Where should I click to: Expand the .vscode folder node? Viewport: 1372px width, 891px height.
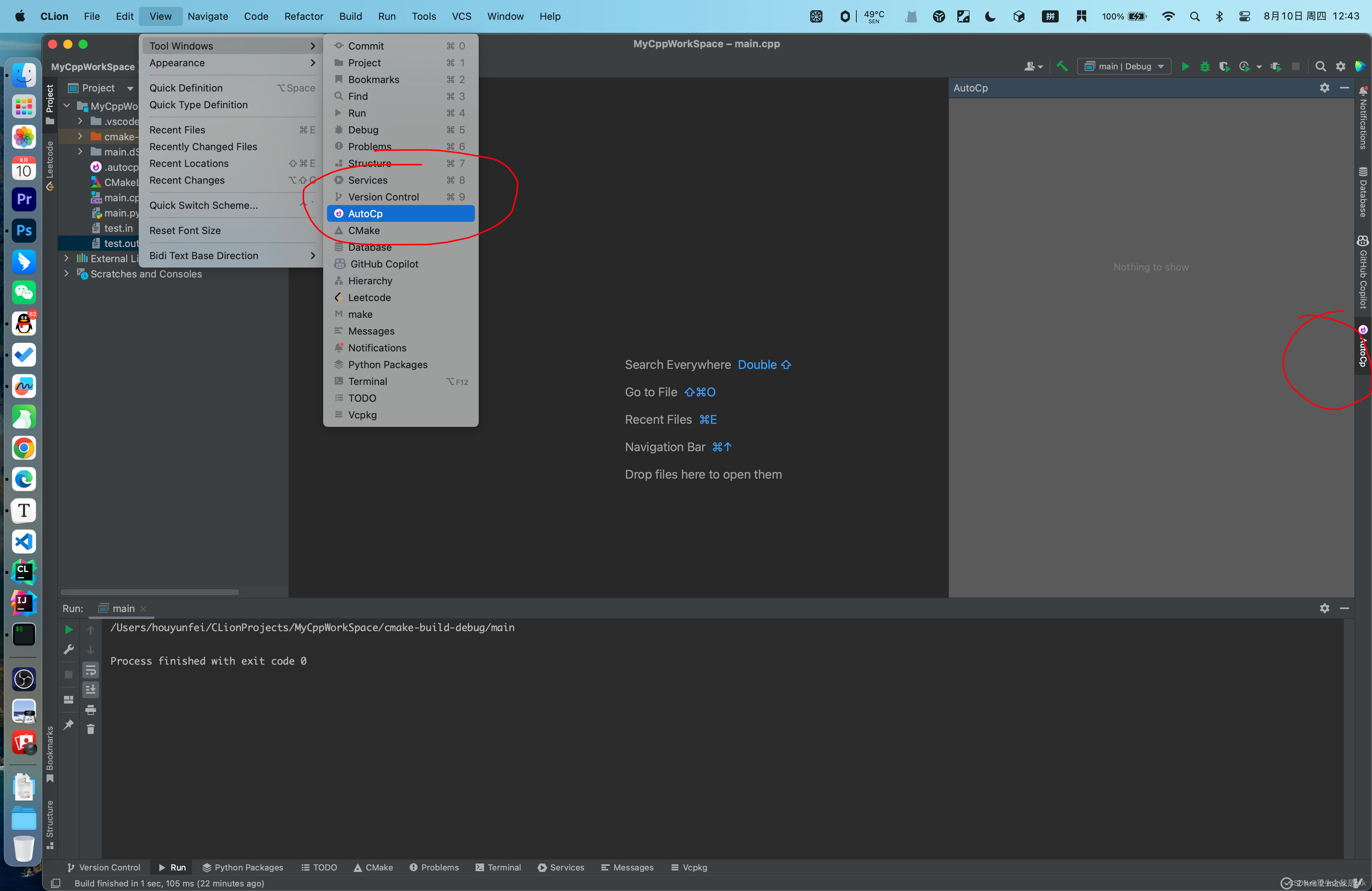point(80,121)
